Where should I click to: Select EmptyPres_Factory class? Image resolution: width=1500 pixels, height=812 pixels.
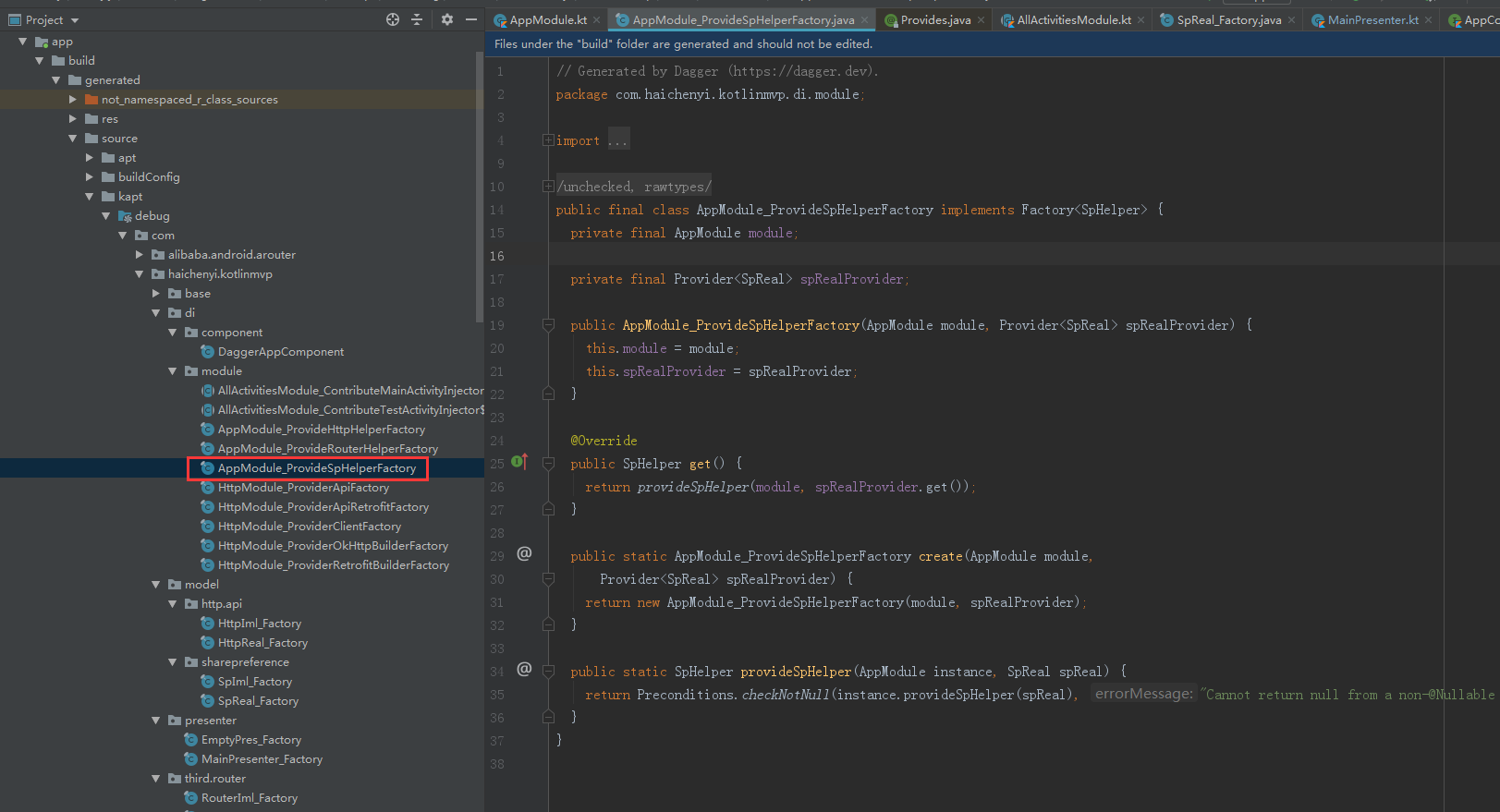tap(251, 740)
